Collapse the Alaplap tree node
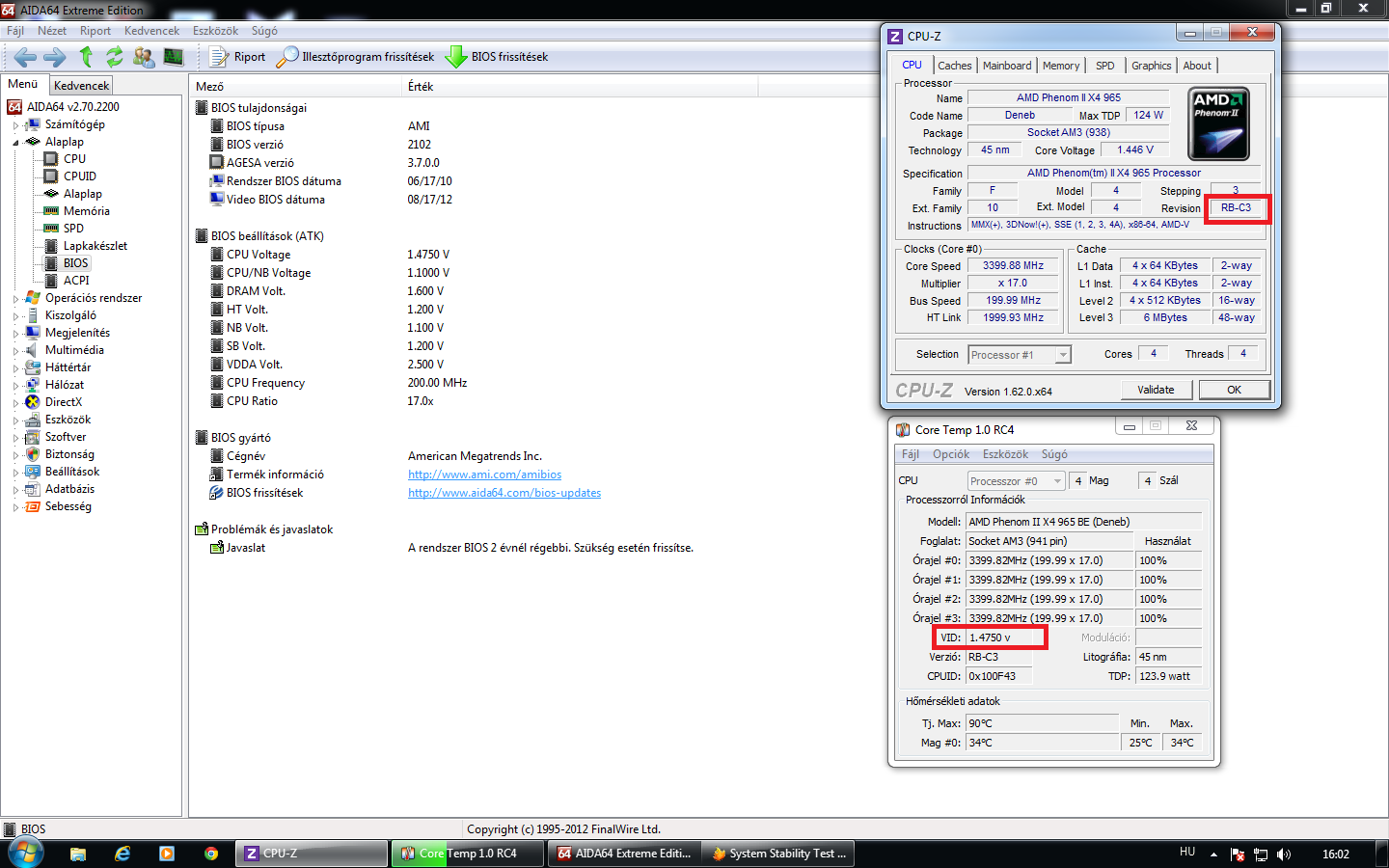The width and height of the screenshot is (1389, 868). pyautogui.click(x=15, y=142)
